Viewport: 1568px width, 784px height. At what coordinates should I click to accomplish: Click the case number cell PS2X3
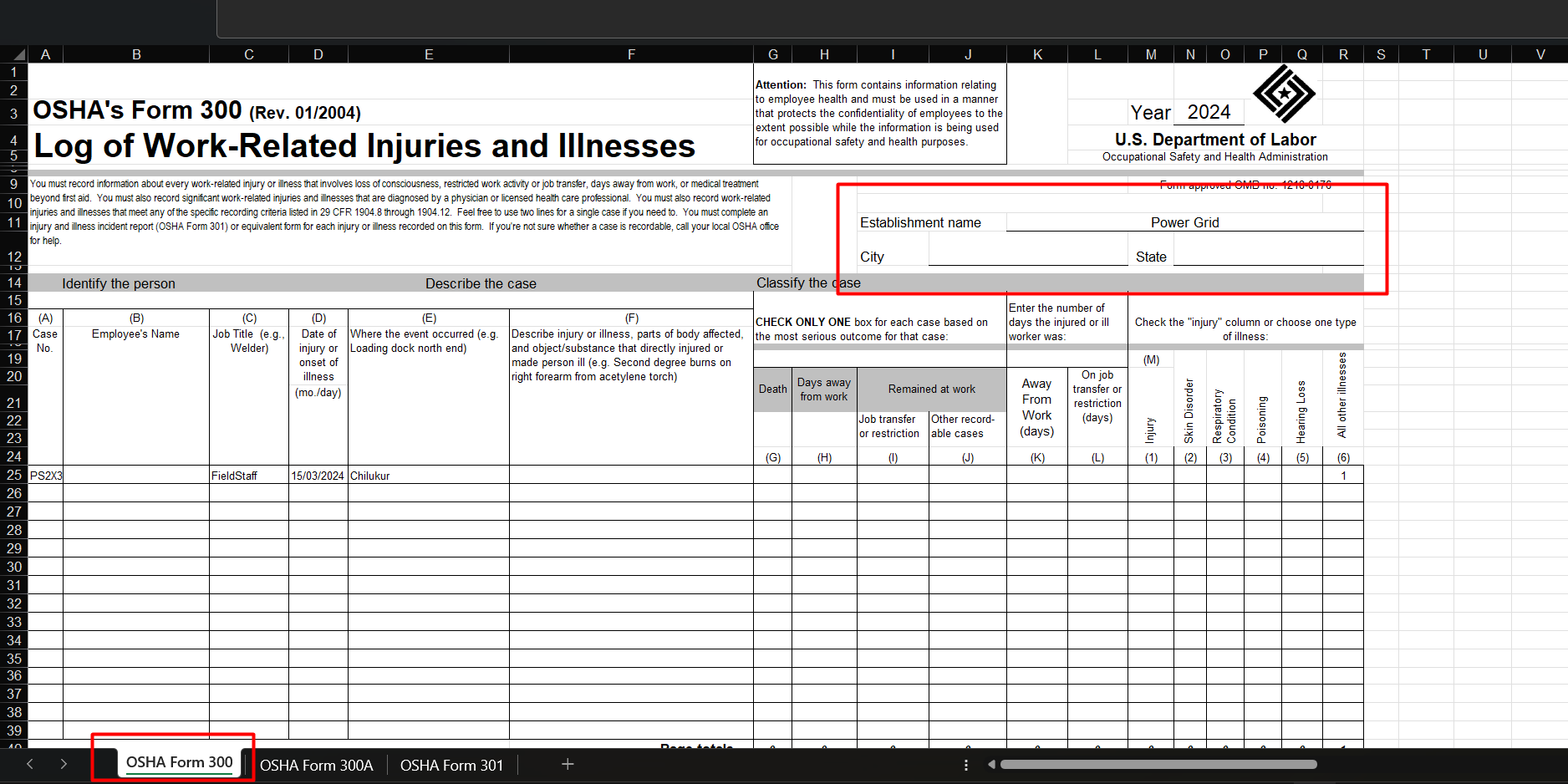[x=46, y=476]
